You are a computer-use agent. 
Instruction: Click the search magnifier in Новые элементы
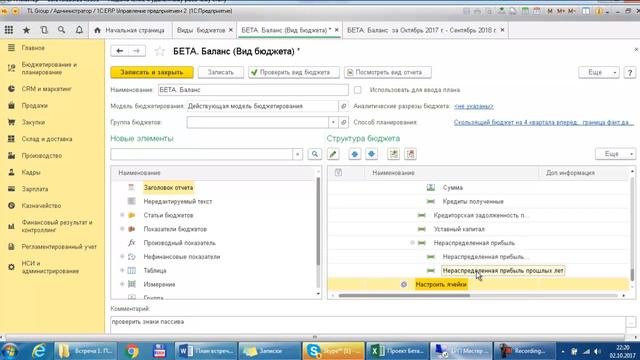coord(315,154)
